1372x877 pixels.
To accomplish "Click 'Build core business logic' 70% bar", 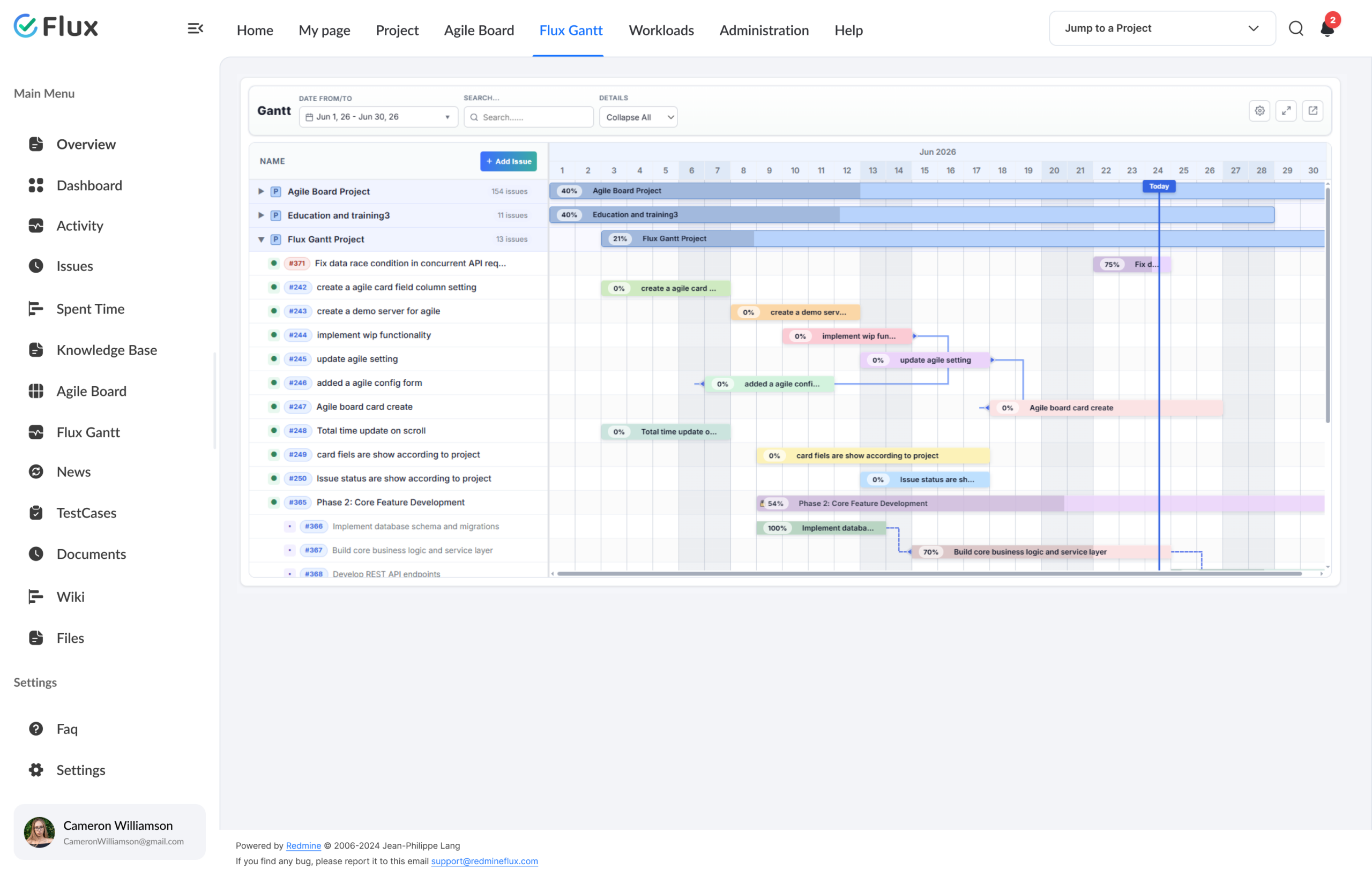I will tap(1041, 552).
